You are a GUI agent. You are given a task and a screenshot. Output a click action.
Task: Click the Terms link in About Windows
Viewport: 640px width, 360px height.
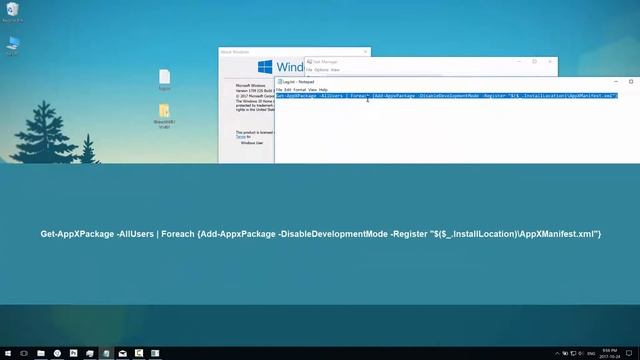click(x=241, y=137)
